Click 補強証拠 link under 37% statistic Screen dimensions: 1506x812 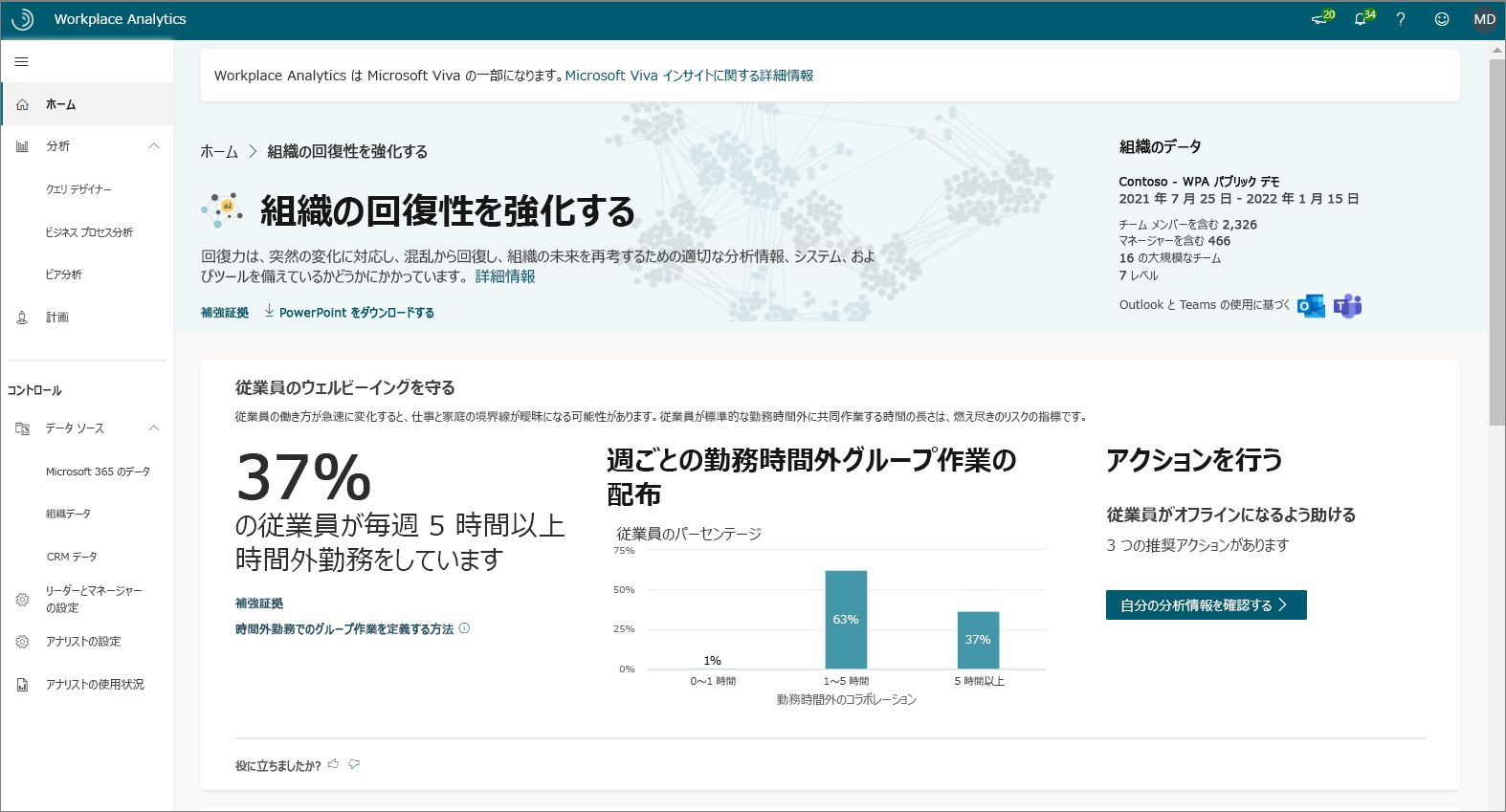click(x=259, y=604)
